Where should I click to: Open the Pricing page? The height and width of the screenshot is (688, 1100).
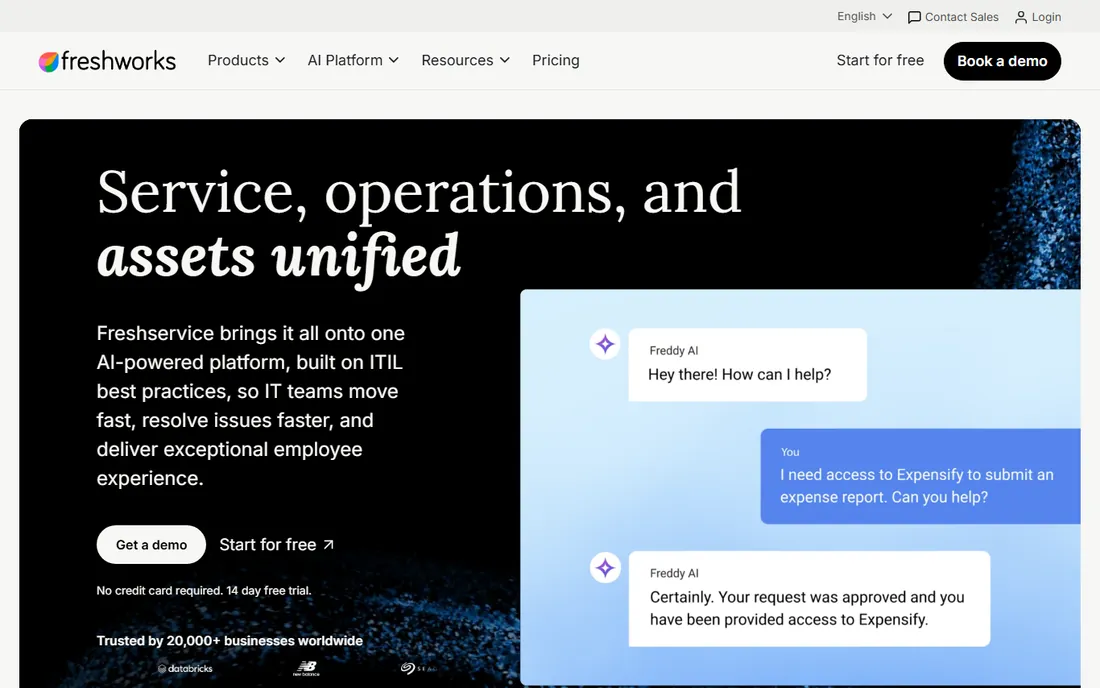coord(556,60)
